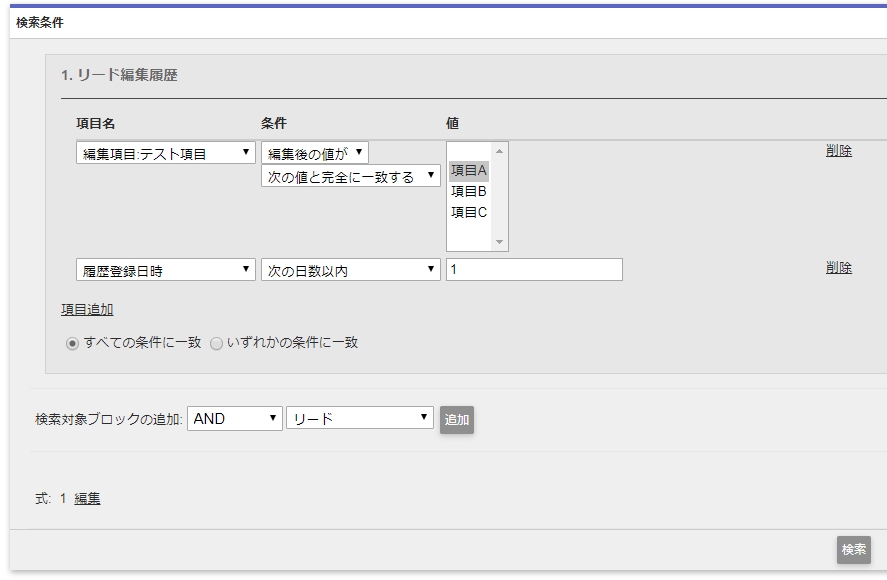This screenshot has height=580, width=887.
Task: Click the 検索条件 panel header
Action: pyautogui.click(x=40, y=23)
